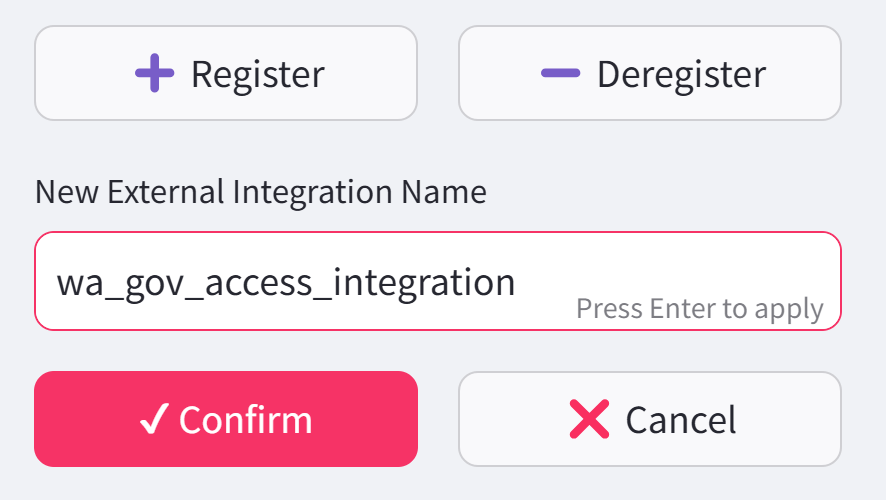
Task: Click the white checkmark icon
Action: coord(153,420)
